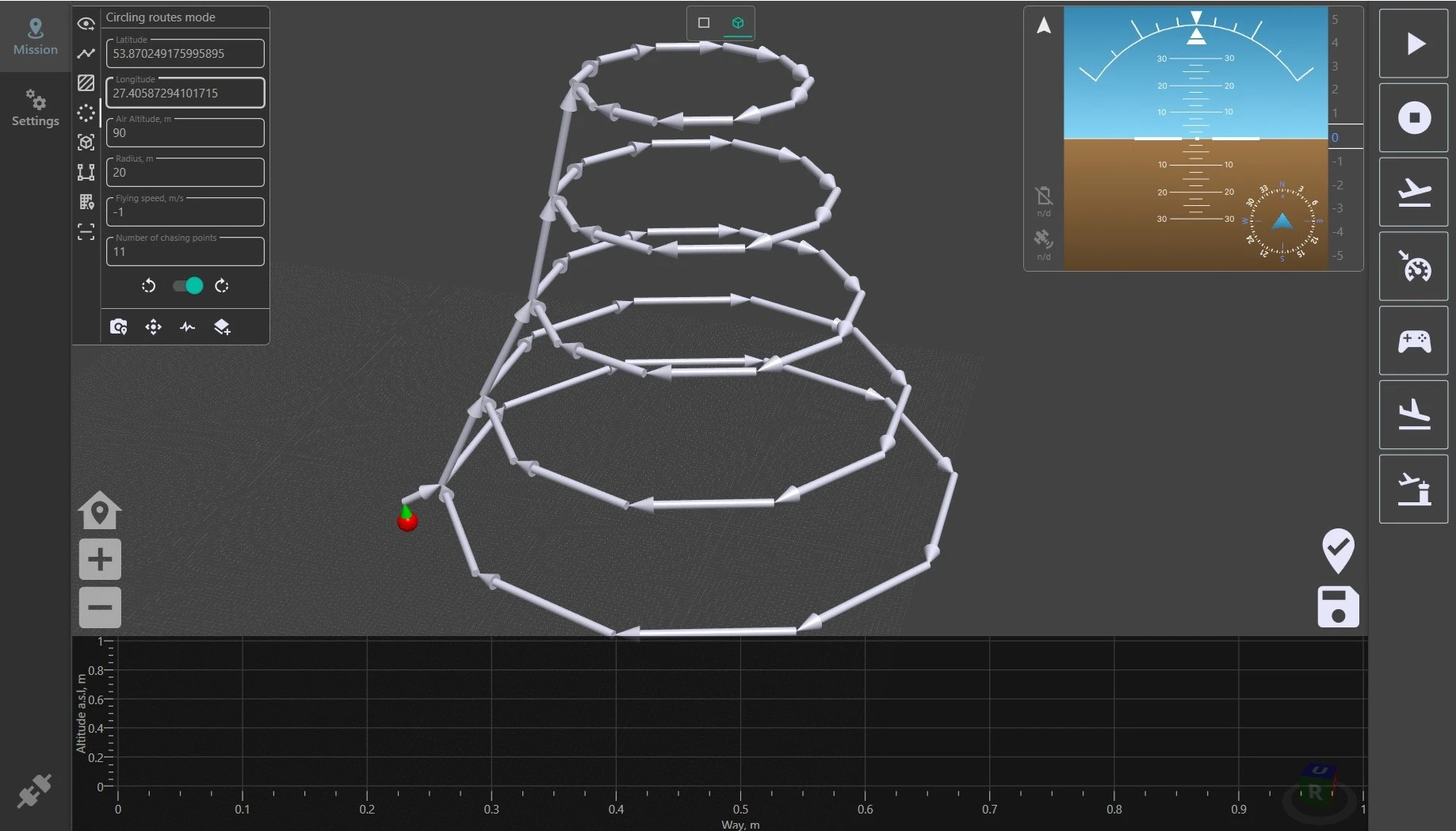Edit the Longitude field

[x=185, y=93]
